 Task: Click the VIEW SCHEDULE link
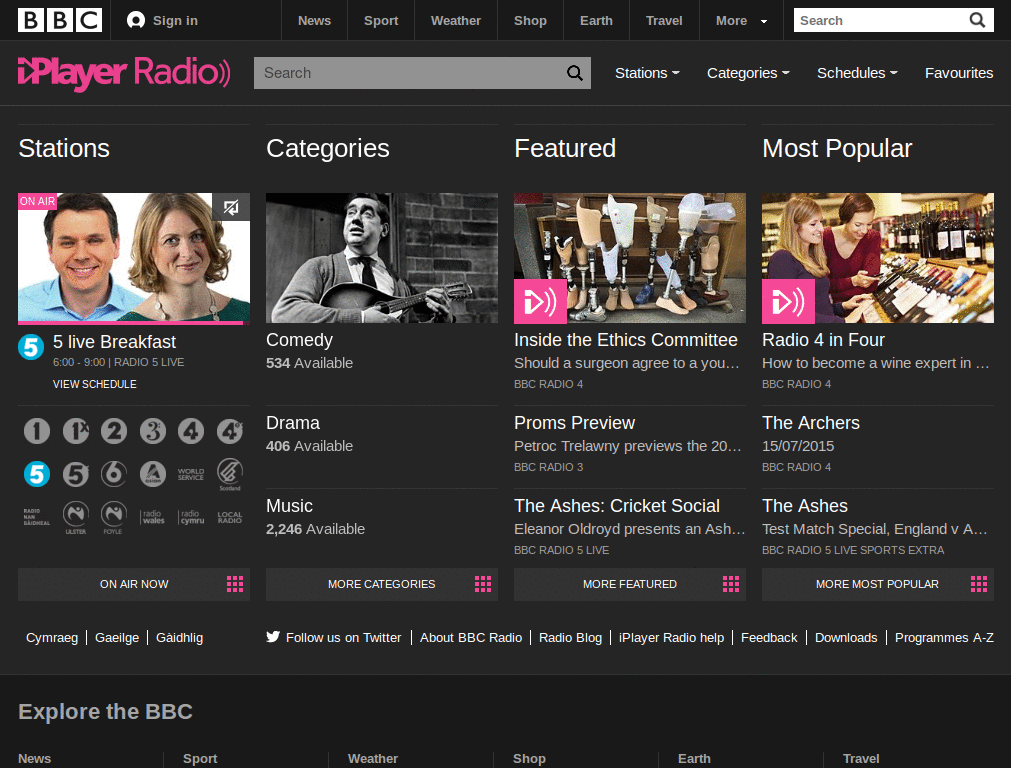pyautogui.click(x=94, y=384)
